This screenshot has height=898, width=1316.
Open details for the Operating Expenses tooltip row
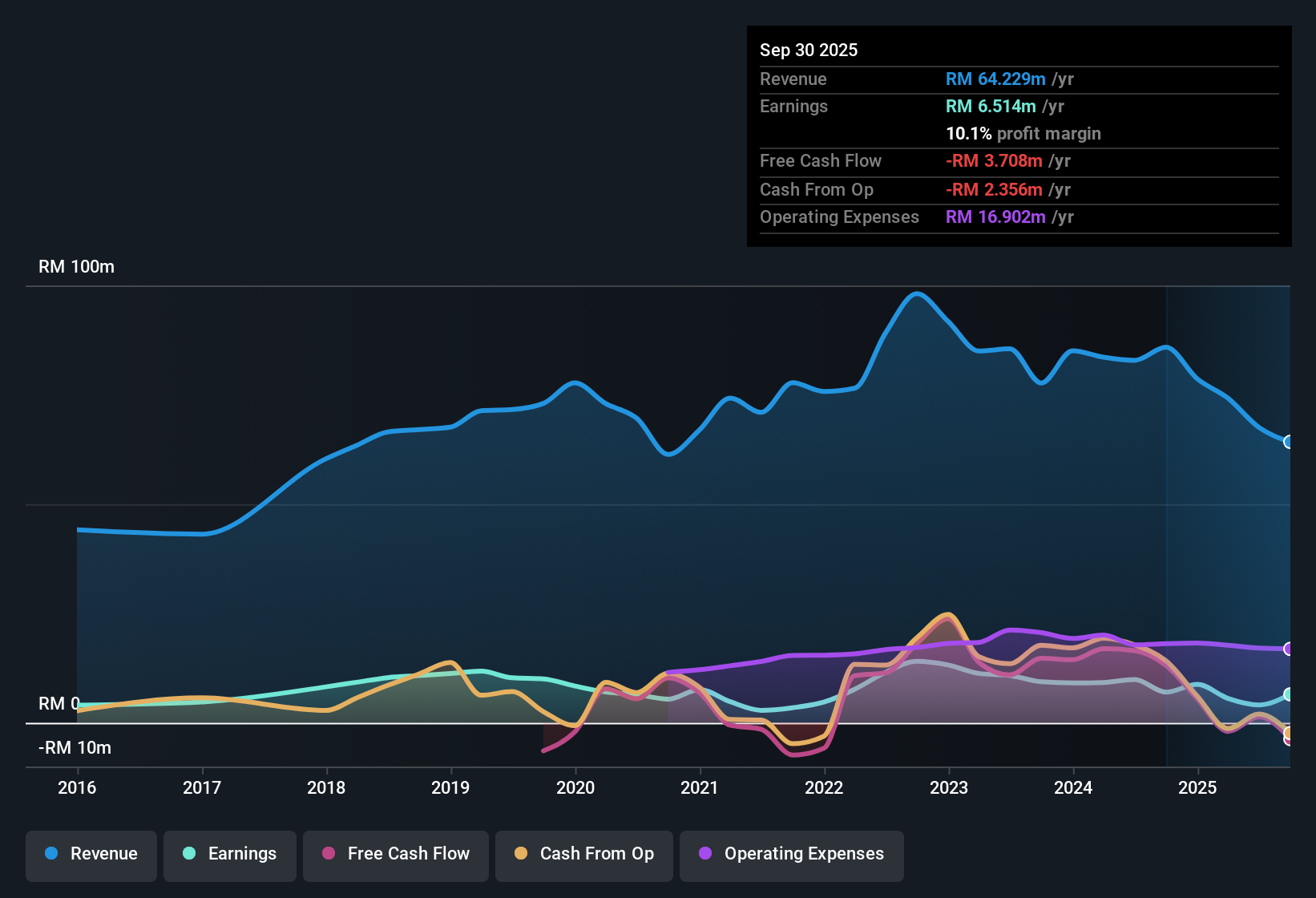coord(839,216)
